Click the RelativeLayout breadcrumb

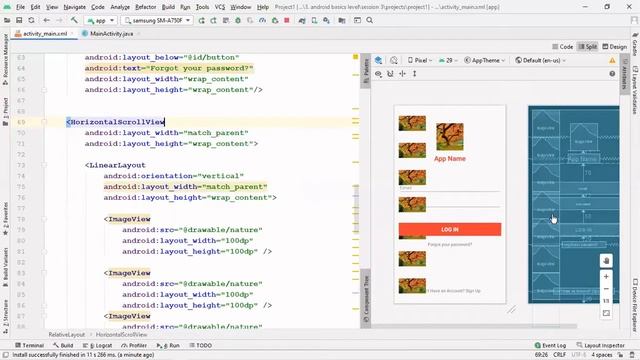[x=67, y=335]
